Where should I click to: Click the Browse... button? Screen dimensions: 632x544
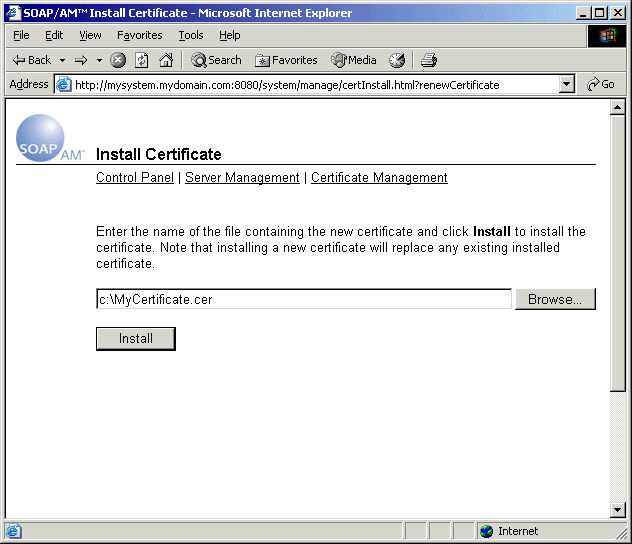tap(555, 299)
